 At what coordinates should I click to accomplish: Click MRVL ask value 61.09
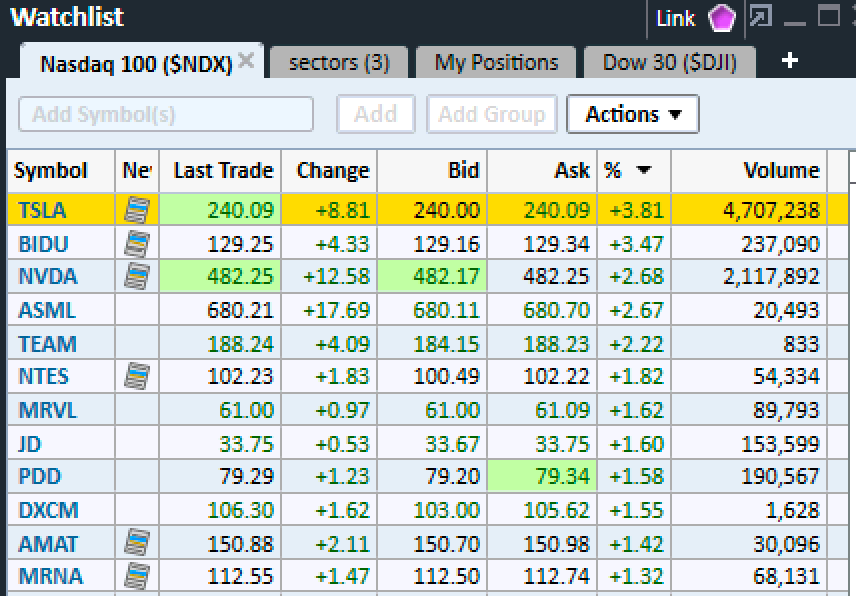coord(562,410)
